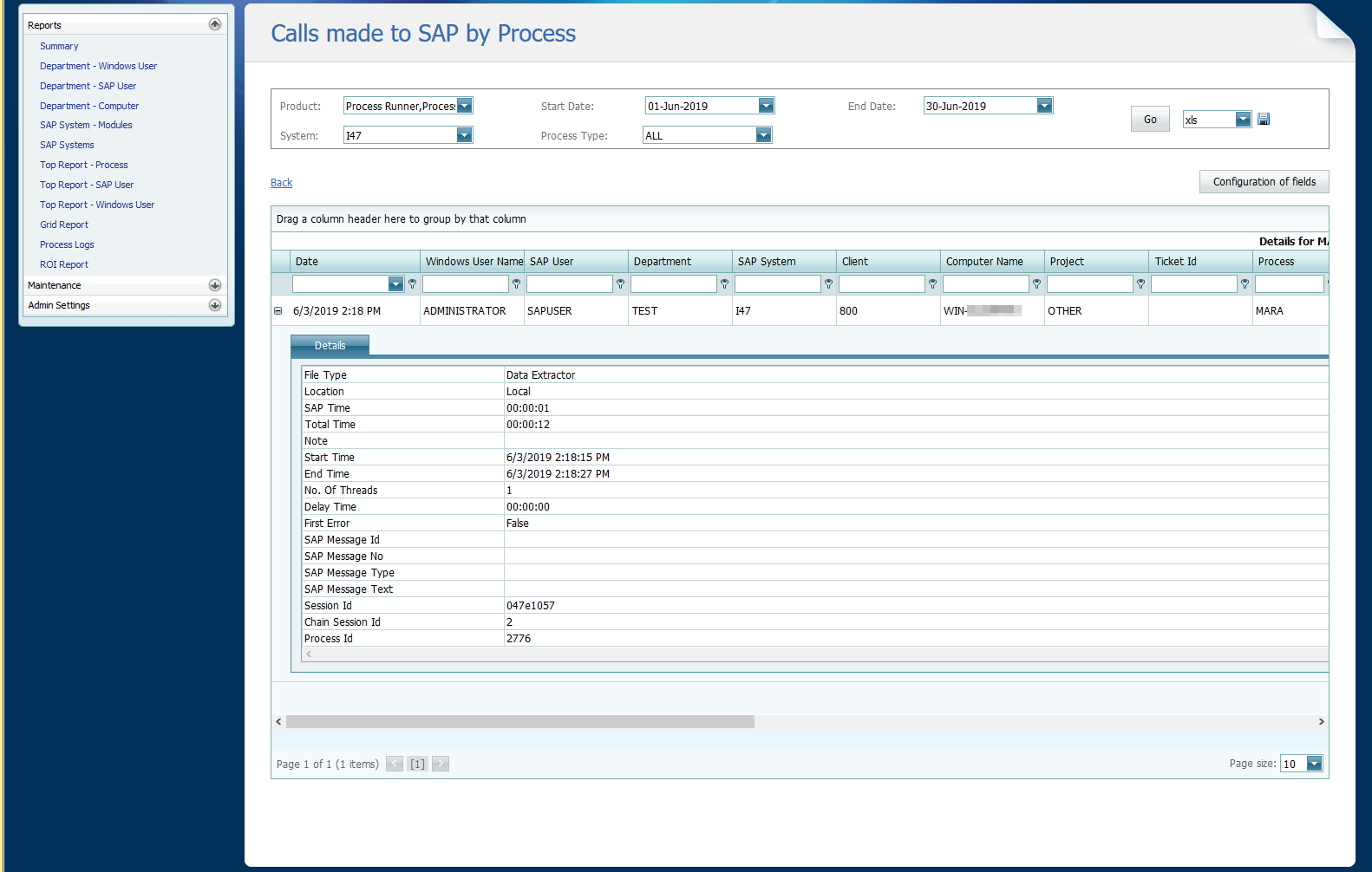This screenshot has height=872, width=1372.
Task: Click Configuration of fields button
Action: (1264, 181)
